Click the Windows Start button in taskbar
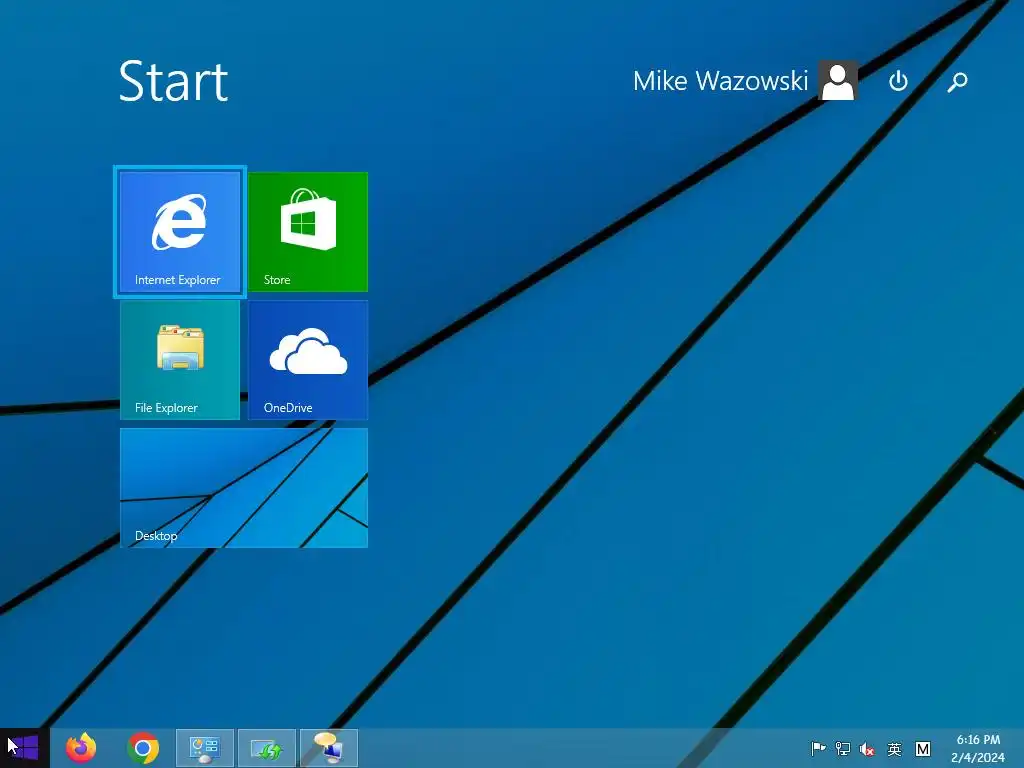 [x=24, y=748]
